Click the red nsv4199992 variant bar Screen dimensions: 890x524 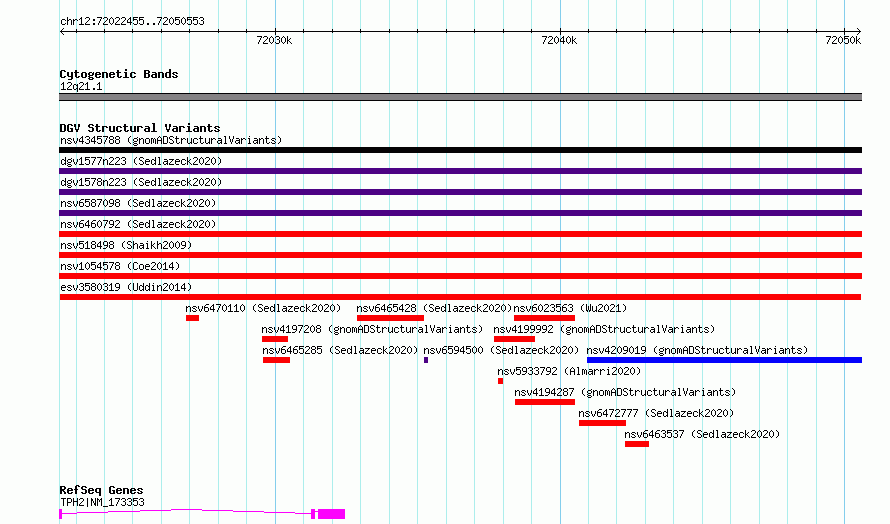click(x=514, y=339)
